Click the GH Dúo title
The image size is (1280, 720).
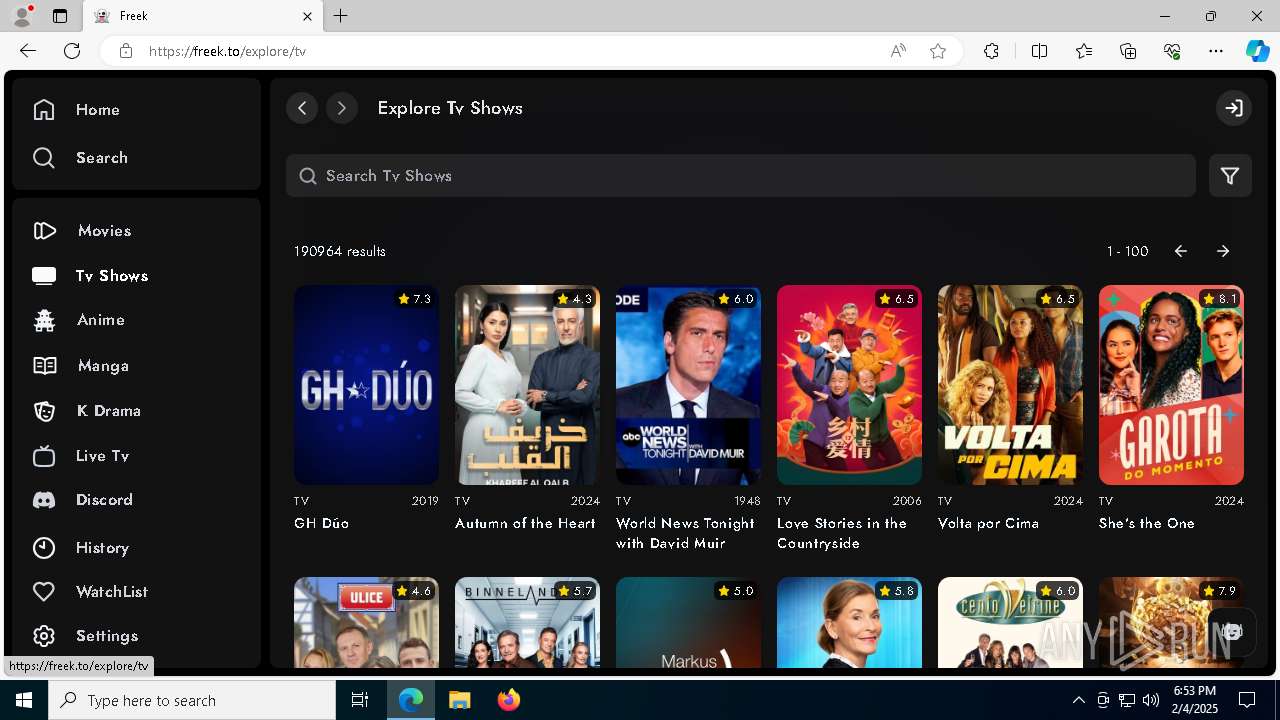[321, 523]
